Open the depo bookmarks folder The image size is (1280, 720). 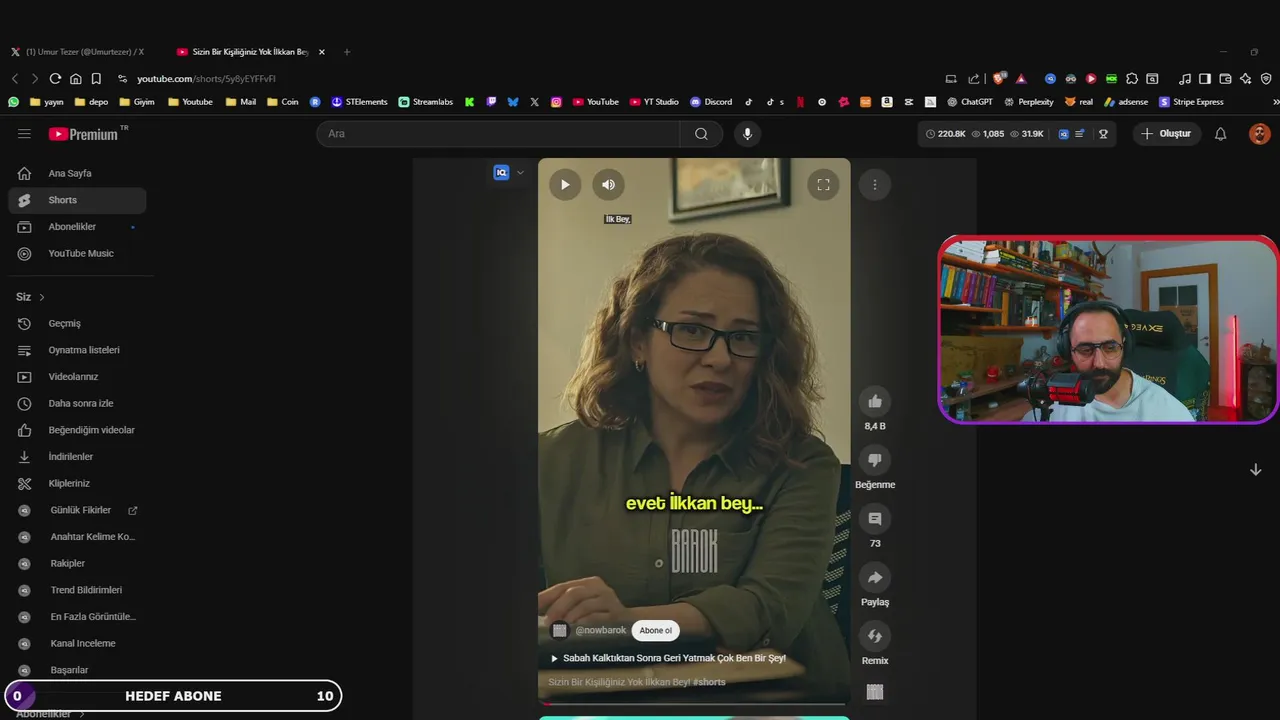tap(91, 102)
